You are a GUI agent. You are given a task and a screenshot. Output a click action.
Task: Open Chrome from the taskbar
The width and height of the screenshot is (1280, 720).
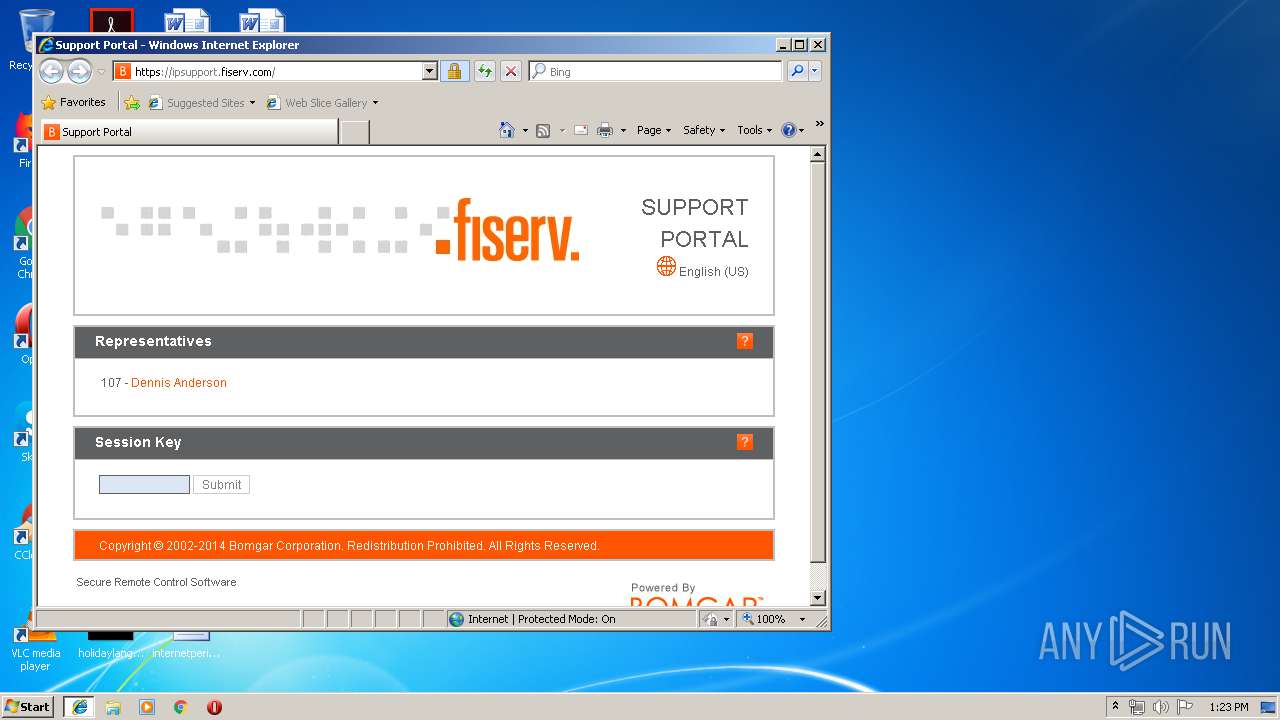tap(181, 707)
